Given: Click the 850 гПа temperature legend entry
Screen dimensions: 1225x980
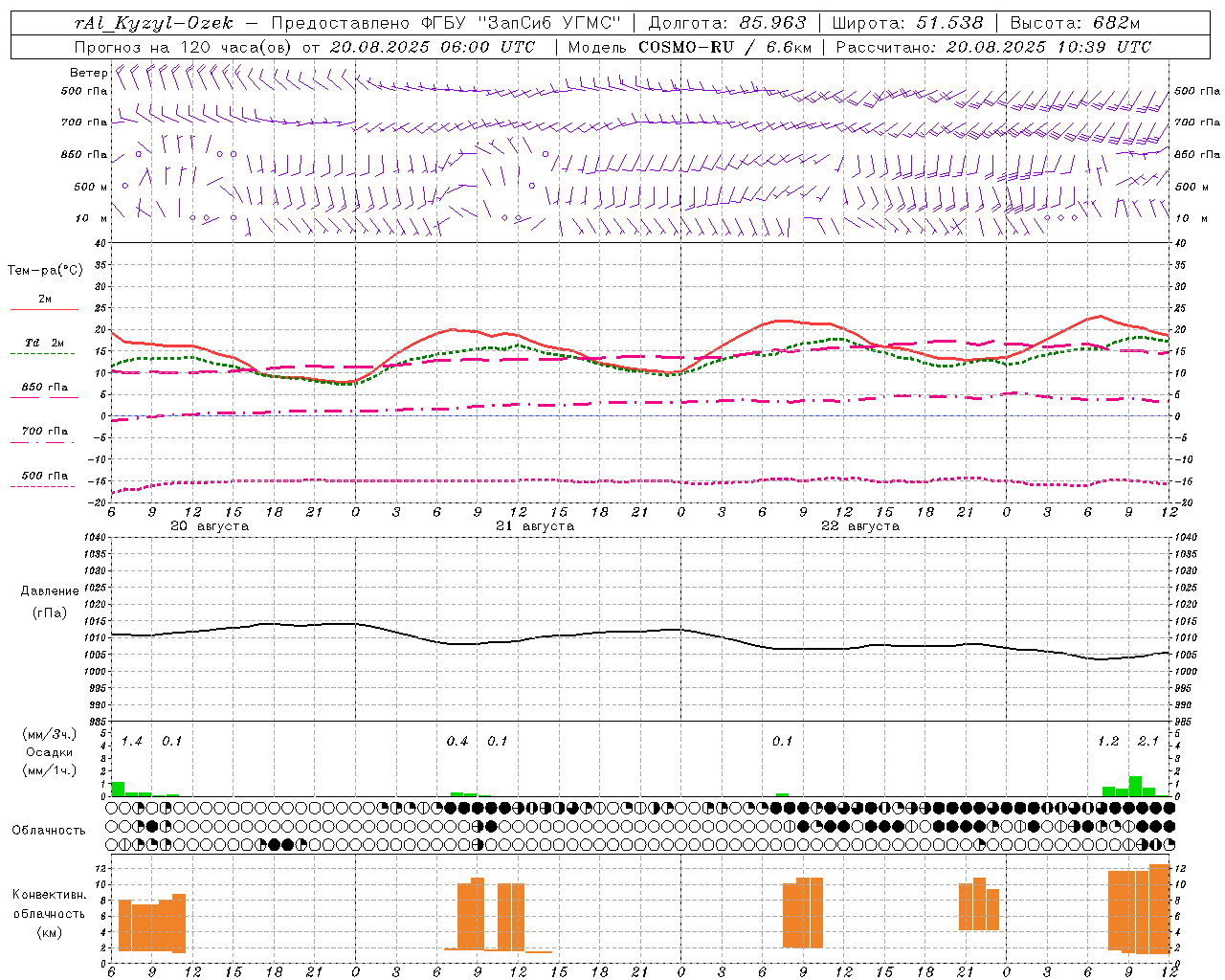Looking at the screenshot, I should point(45,387).
